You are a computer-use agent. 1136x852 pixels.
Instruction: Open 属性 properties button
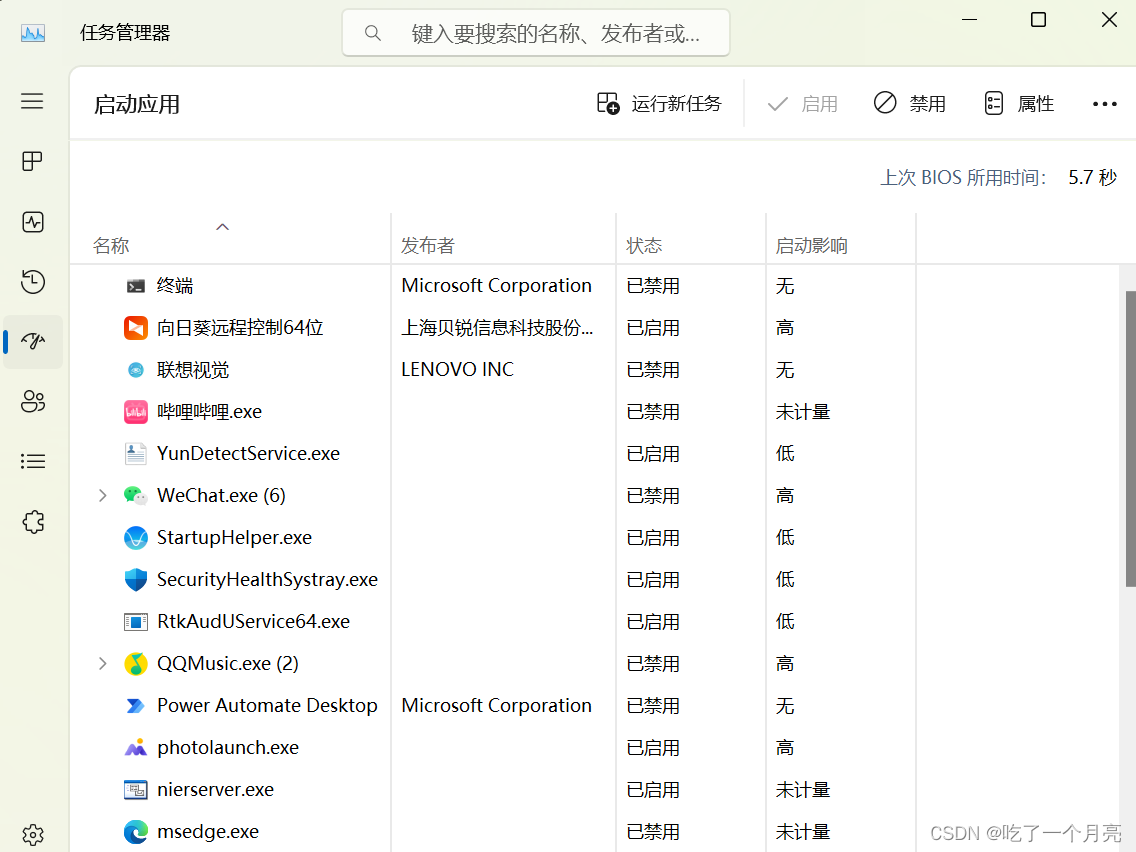(1019, 104)
